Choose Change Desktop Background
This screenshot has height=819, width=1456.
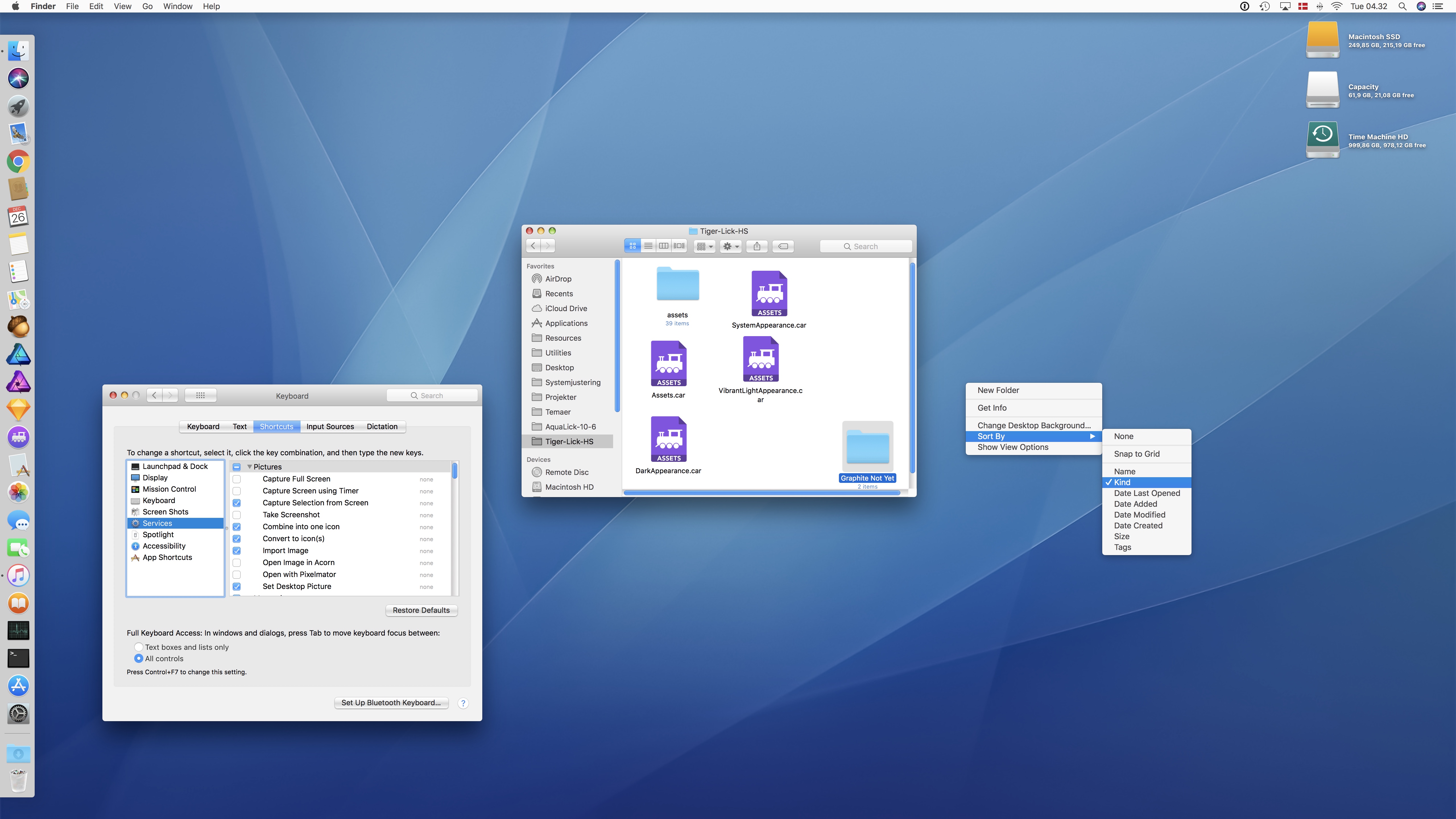pyautogui.click(x=1034, y=426)
